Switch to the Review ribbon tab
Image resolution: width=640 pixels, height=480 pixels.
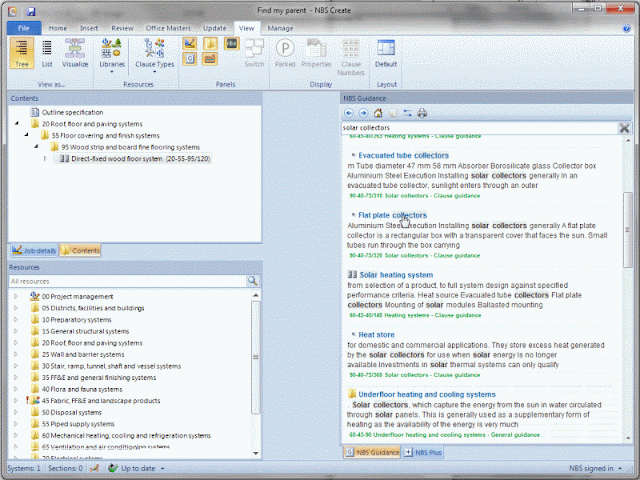pyautogui.click(x=122, y=28)
